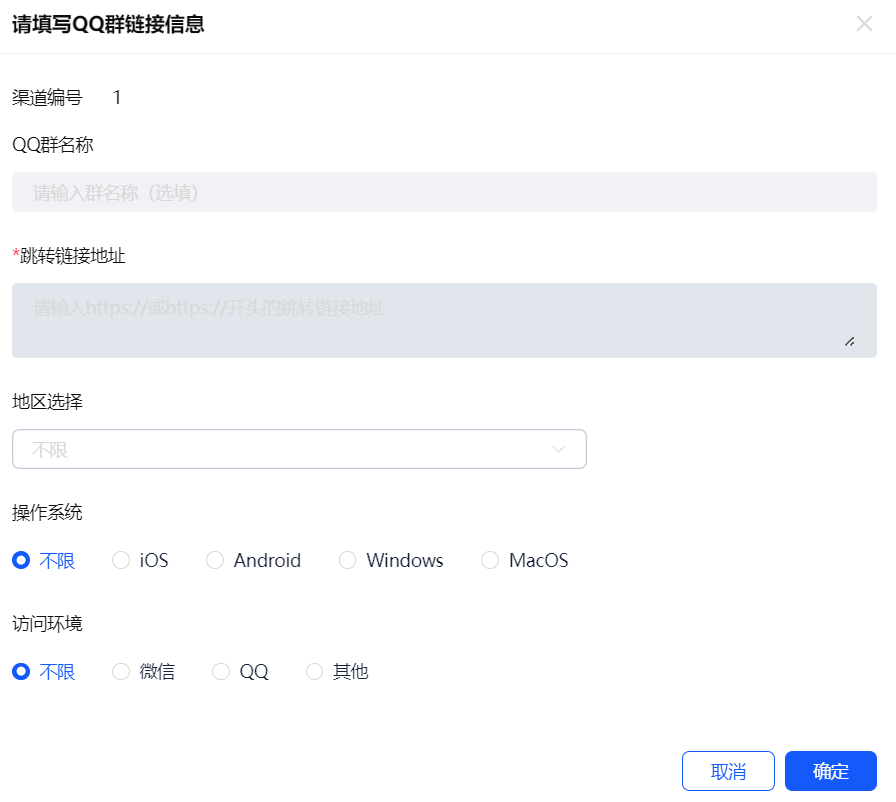896x802 pixels.
Task: Click the 跳转链接地址 required field label
Action: 72,256
